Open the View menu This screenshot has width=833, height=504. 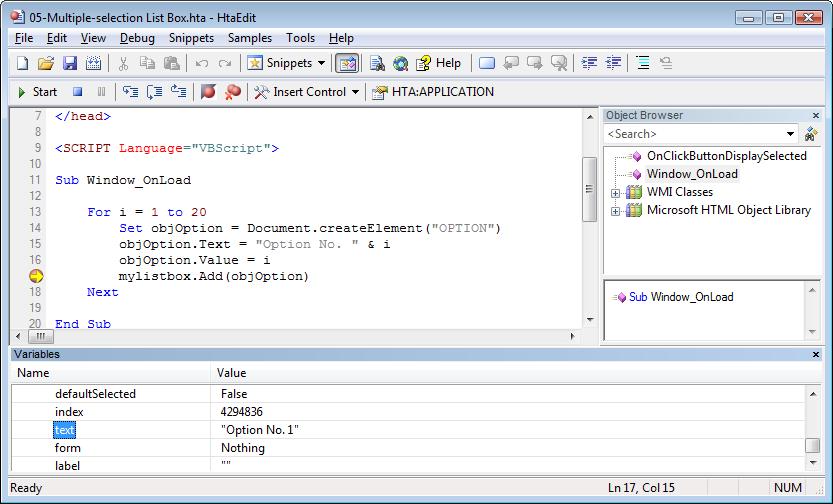(x=93, y=38)
